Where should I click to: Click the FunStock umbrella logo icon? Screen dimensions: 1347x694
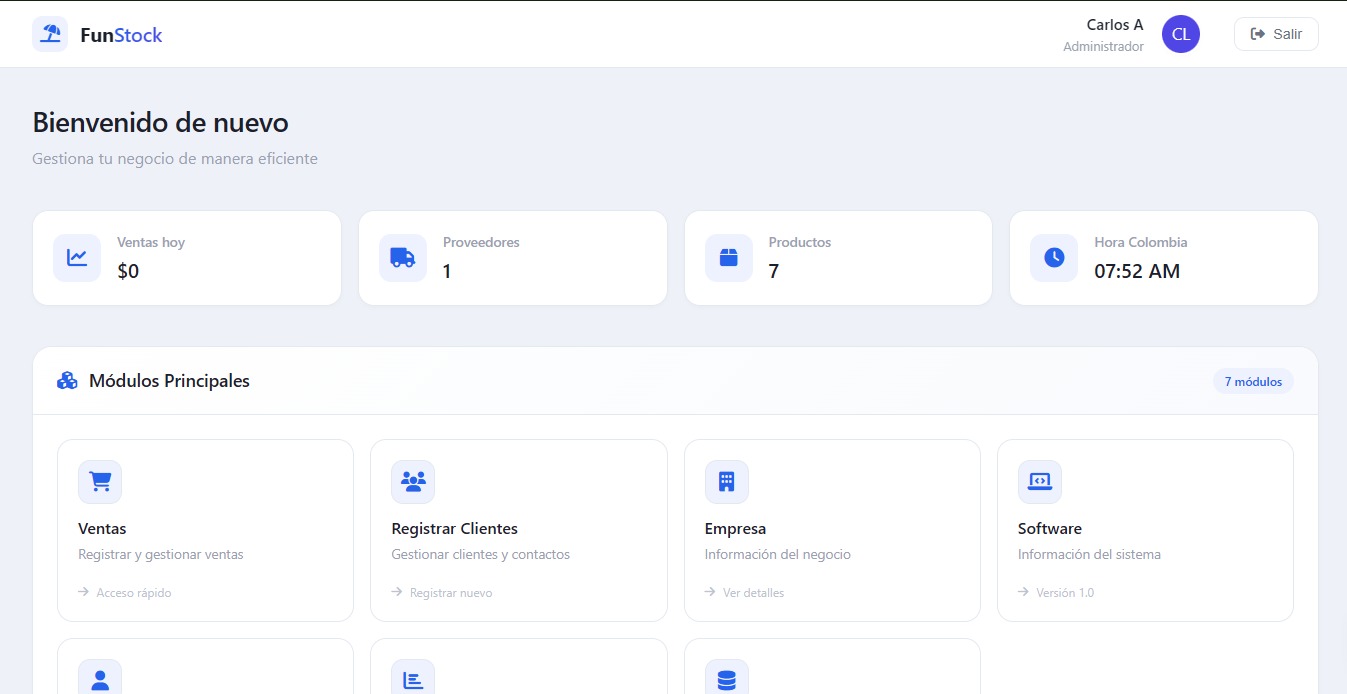[x=50, y=34]
